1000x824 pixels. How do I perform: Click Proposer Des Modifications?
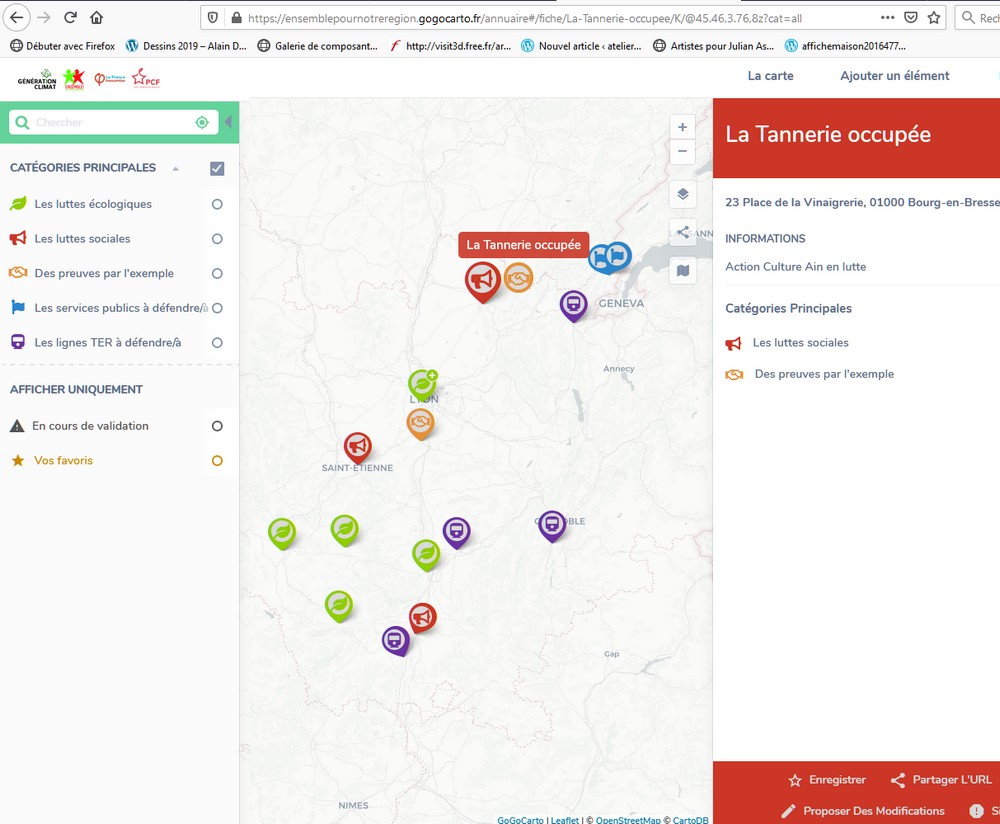coord(863,811)
